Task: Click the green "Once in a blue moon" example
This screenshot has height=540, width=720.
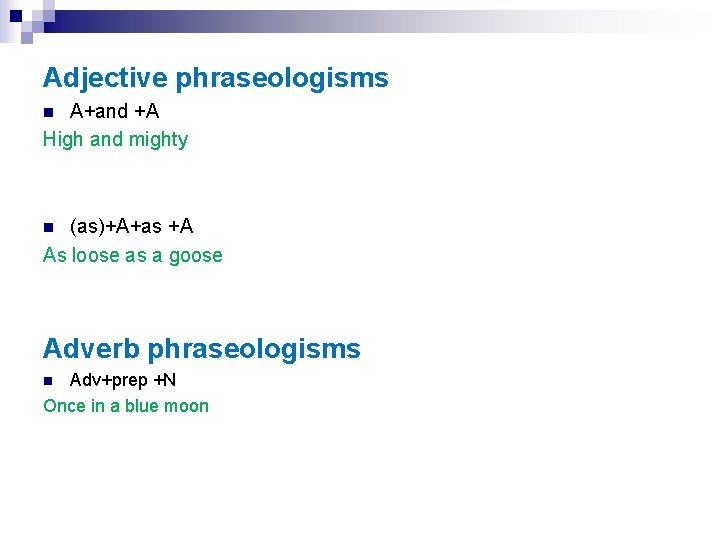Action: [125, 405]
